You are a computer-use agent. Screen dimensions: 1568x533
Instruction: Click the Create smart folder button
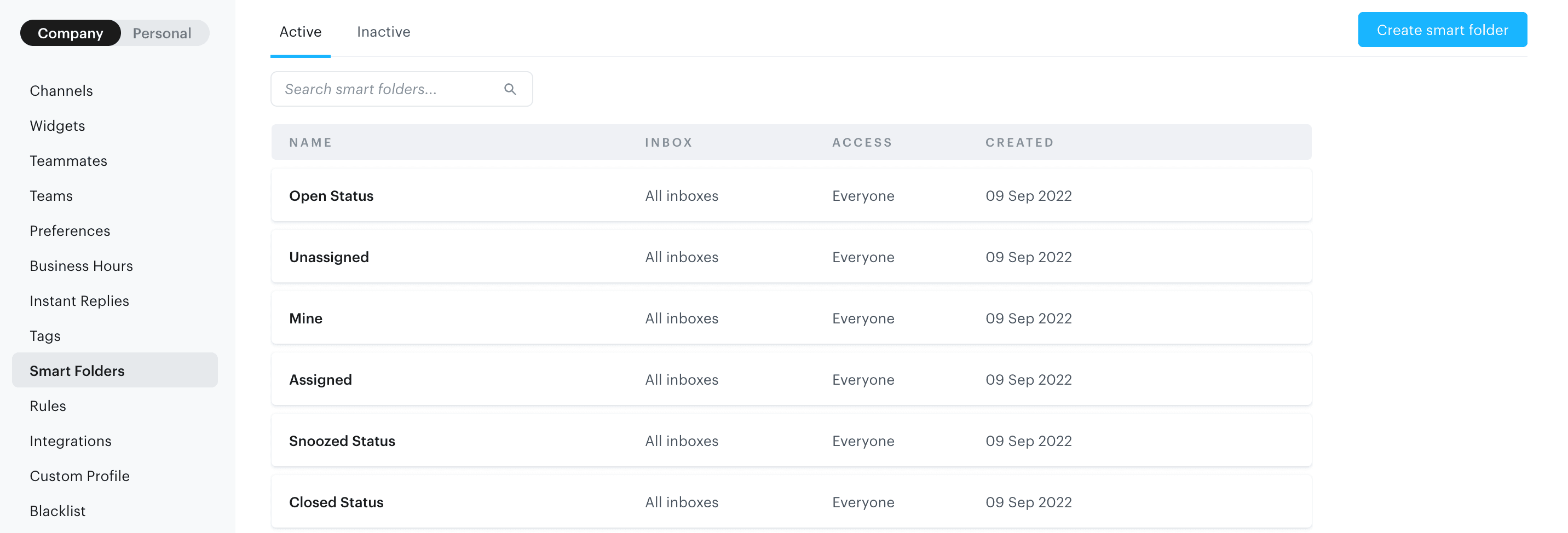pos(1442,29)
